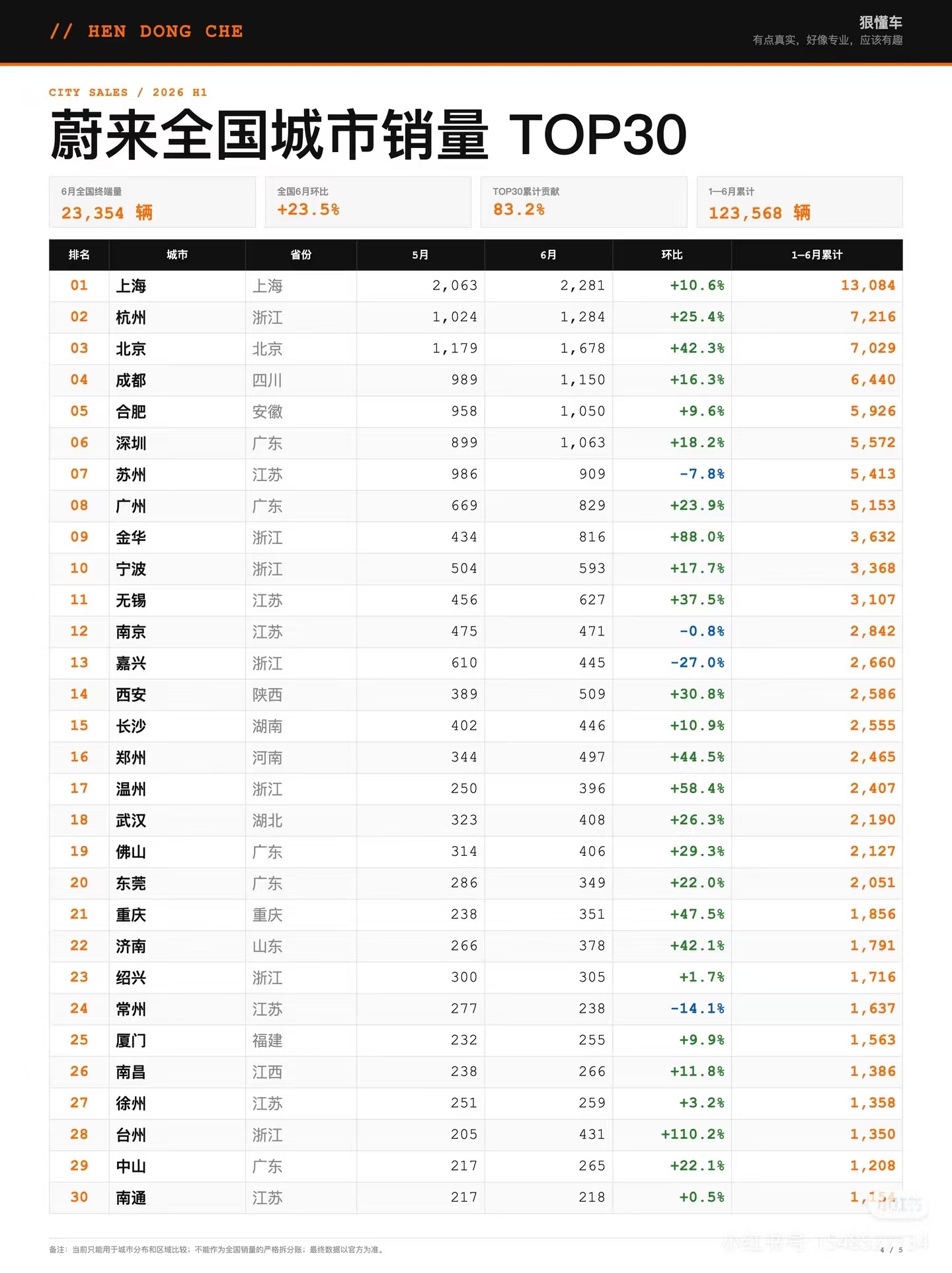952x1273 pixels.
Task: Click the 6月 column header
Action: (549, 255)
